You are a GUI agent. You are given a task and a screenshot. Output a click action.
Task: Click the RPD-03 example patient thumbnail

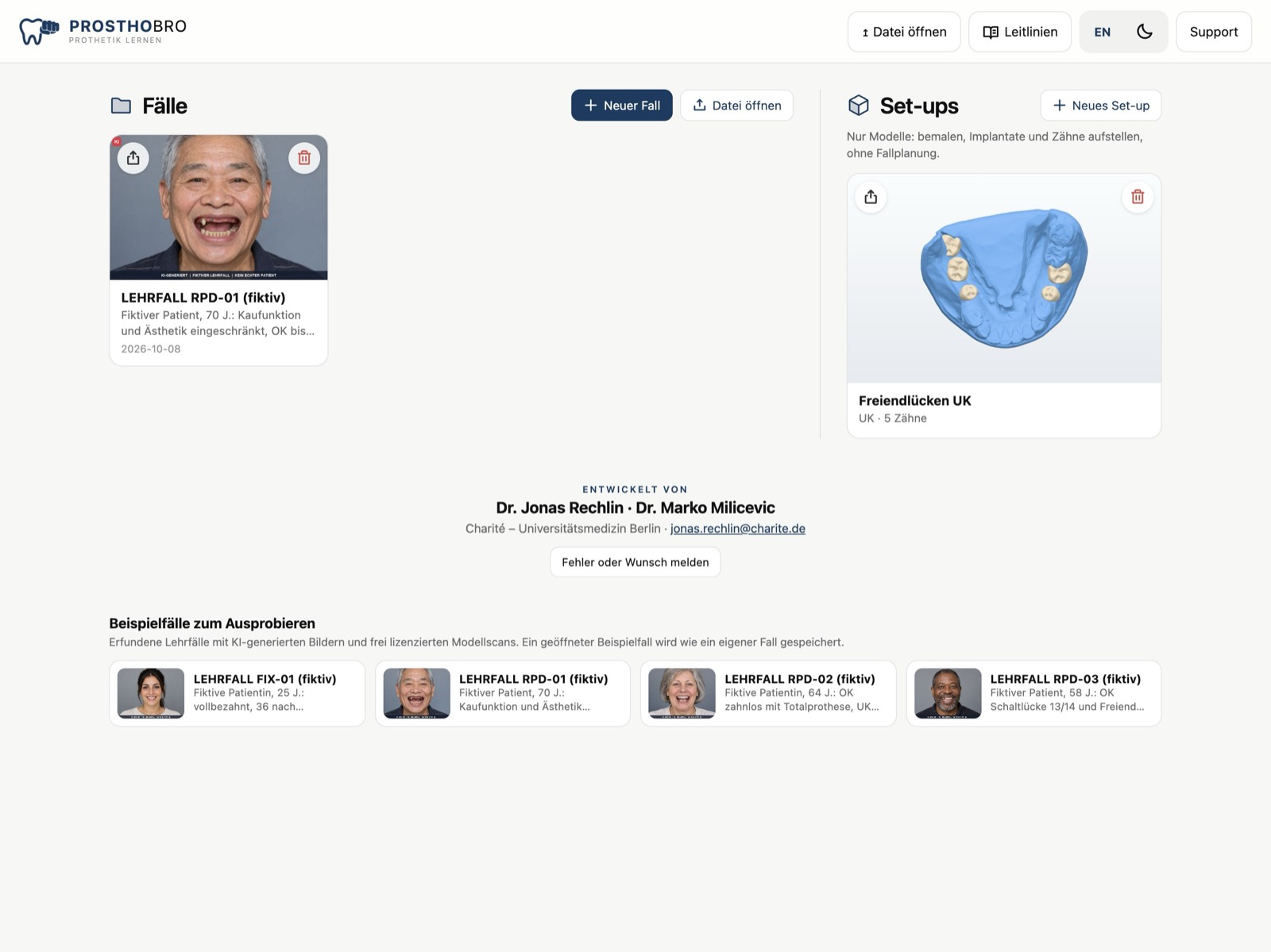click(x=948, y=693)
